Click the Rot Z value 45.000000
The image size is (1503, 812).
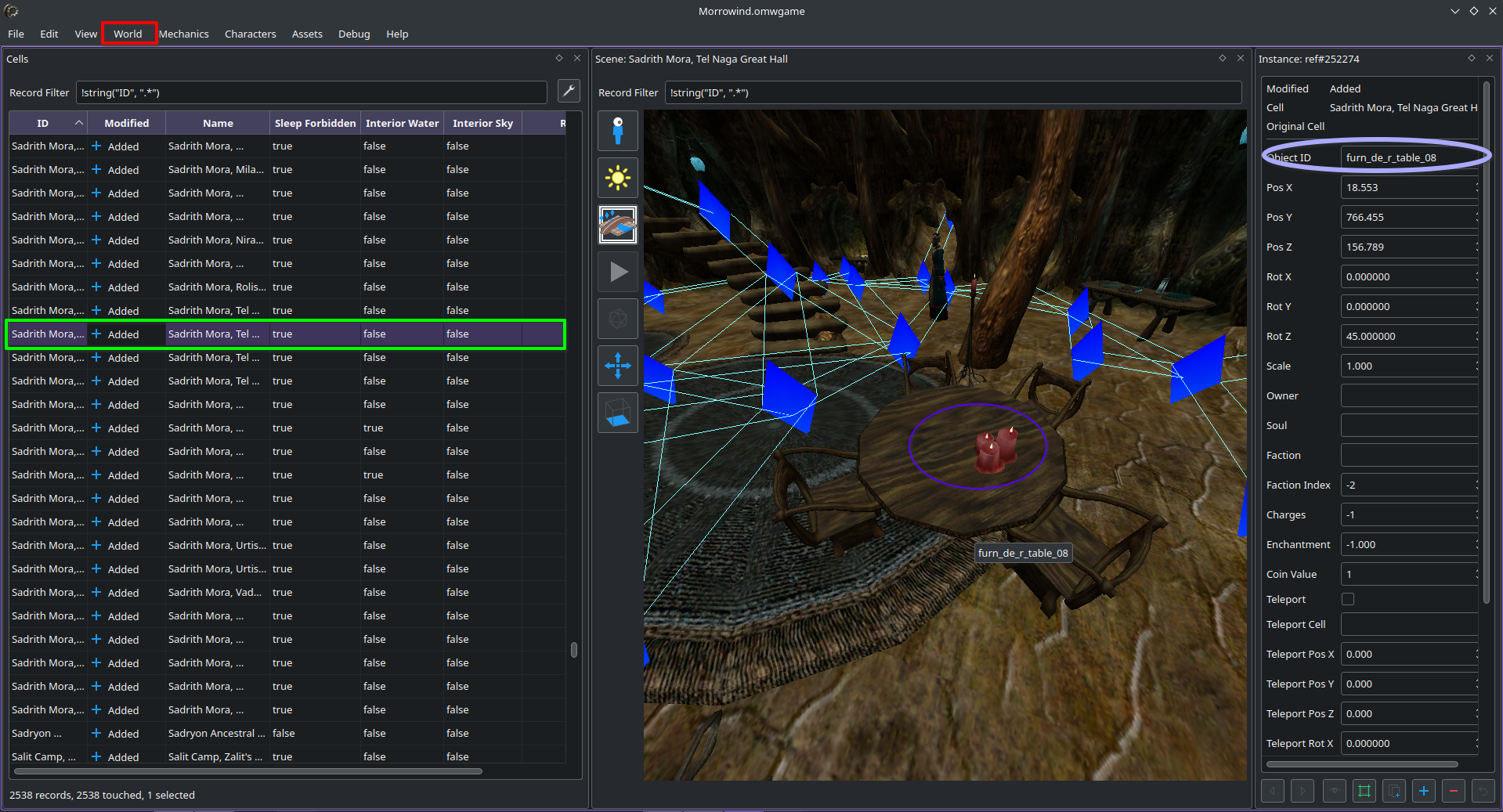tap(1409, 336)
